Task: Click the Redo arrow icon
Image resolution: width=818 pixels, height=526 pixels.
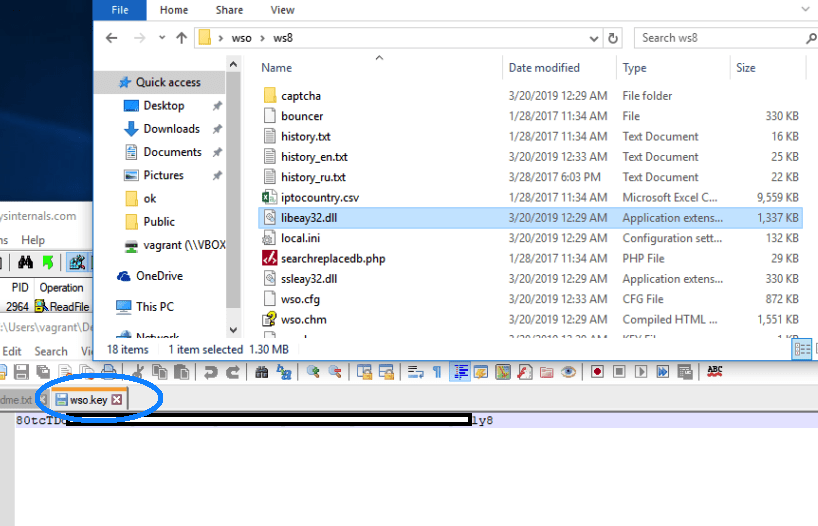Action: tap(232, 372)
